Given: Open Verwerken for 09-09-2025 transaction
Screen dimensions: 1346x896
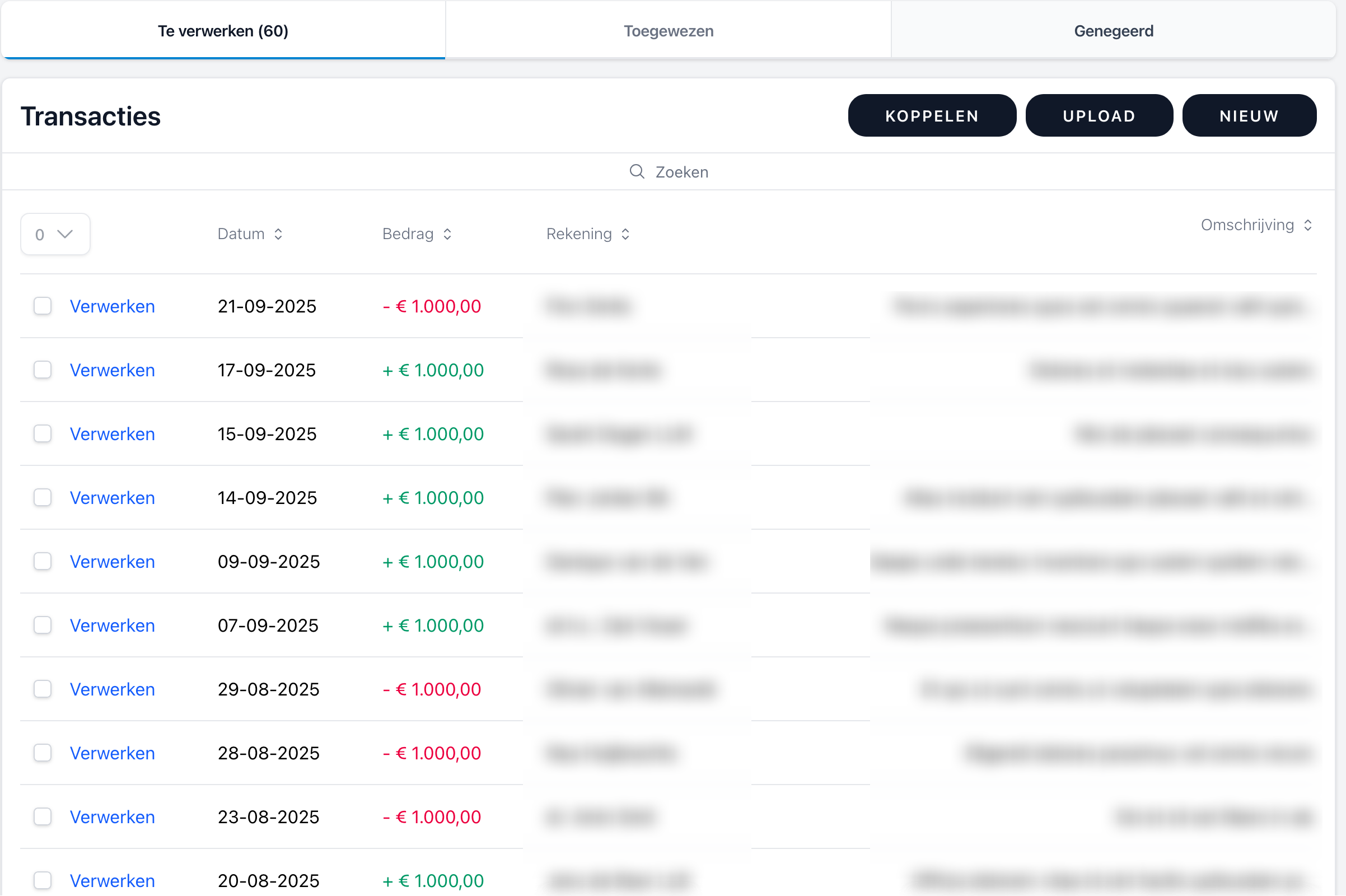Looking at the screenshot, I should point(112,562).
